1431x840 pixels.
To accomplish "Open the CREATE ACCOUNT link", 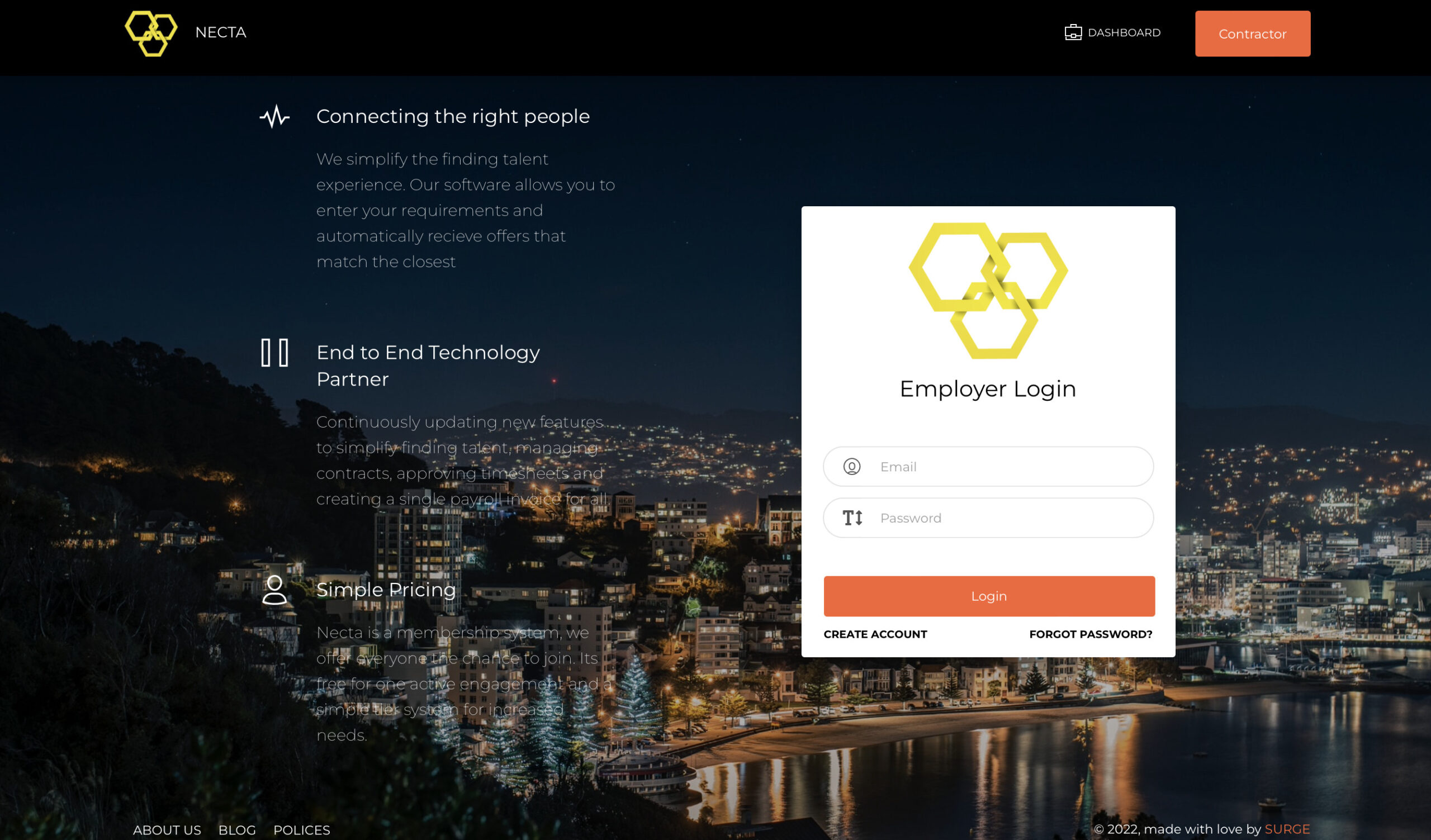I will tap(875, 634).
